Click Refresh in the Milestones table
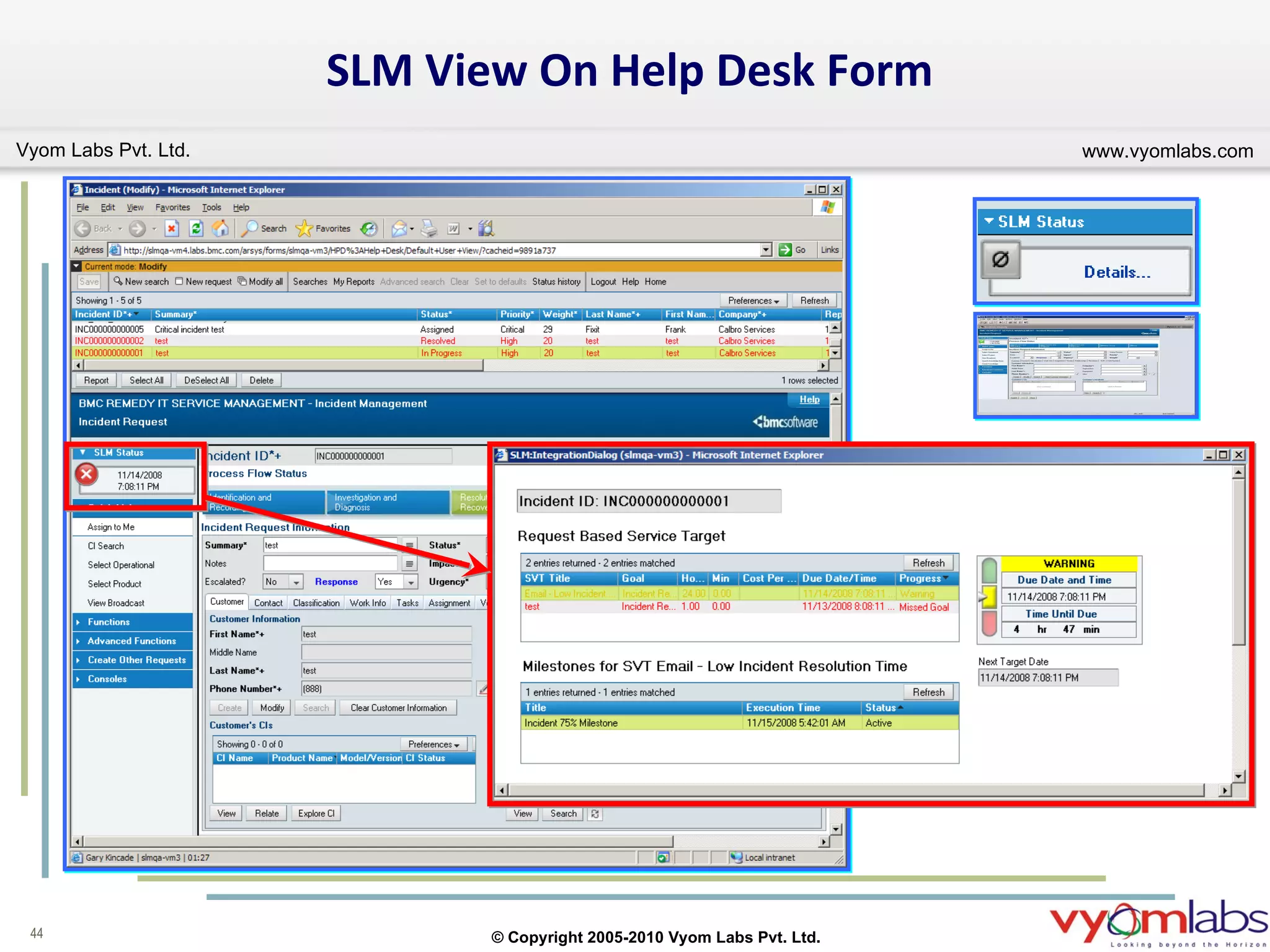This screenshot has height=952, width=1270. pos(928,692)
